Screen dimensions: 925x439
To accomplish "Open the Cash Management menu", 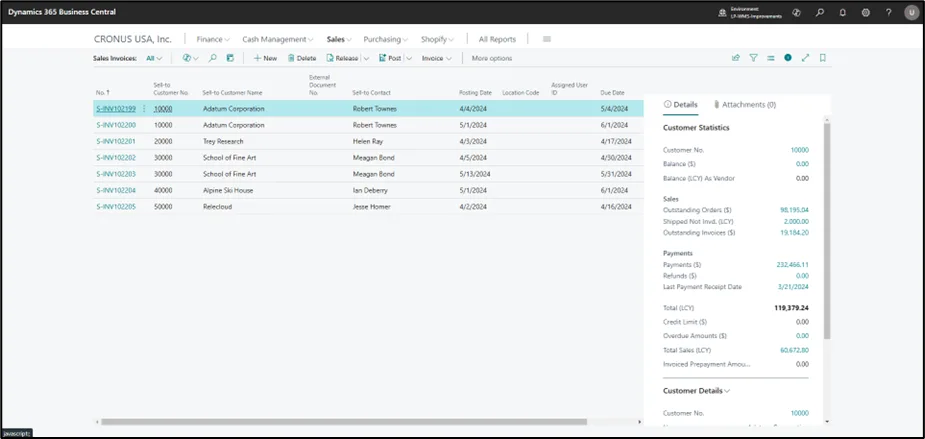I will tap(278, 39).
